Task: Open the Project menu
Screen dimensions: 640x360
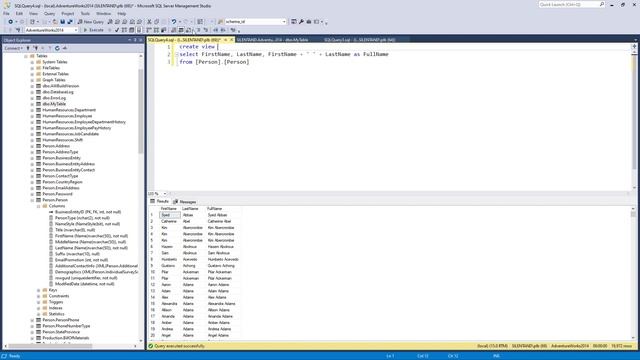Action: click(x=67, y=13)
